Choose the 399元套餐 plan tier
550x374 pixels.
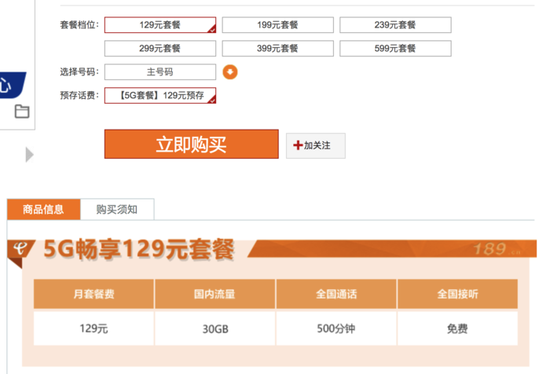(x=278, y=48)
